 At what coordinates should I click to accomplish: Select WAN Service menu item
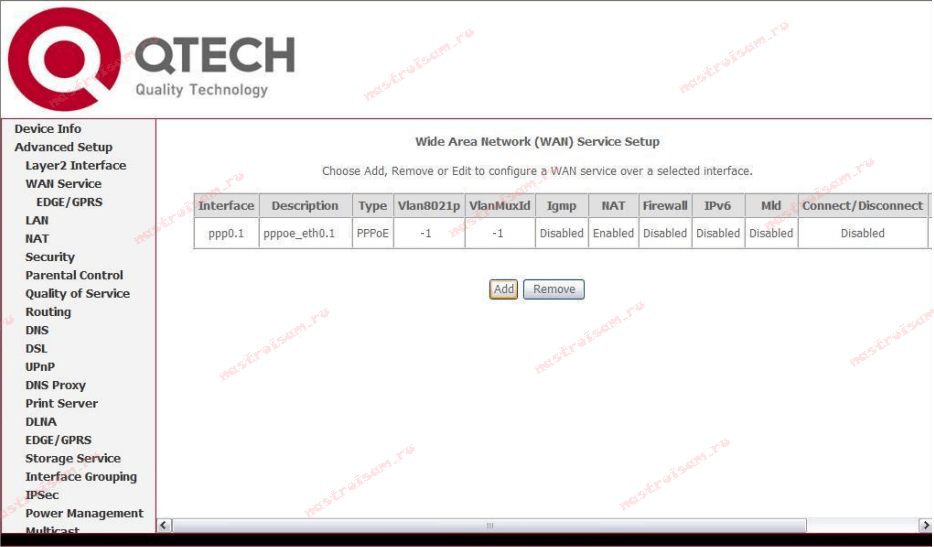(x=63, y=184)
